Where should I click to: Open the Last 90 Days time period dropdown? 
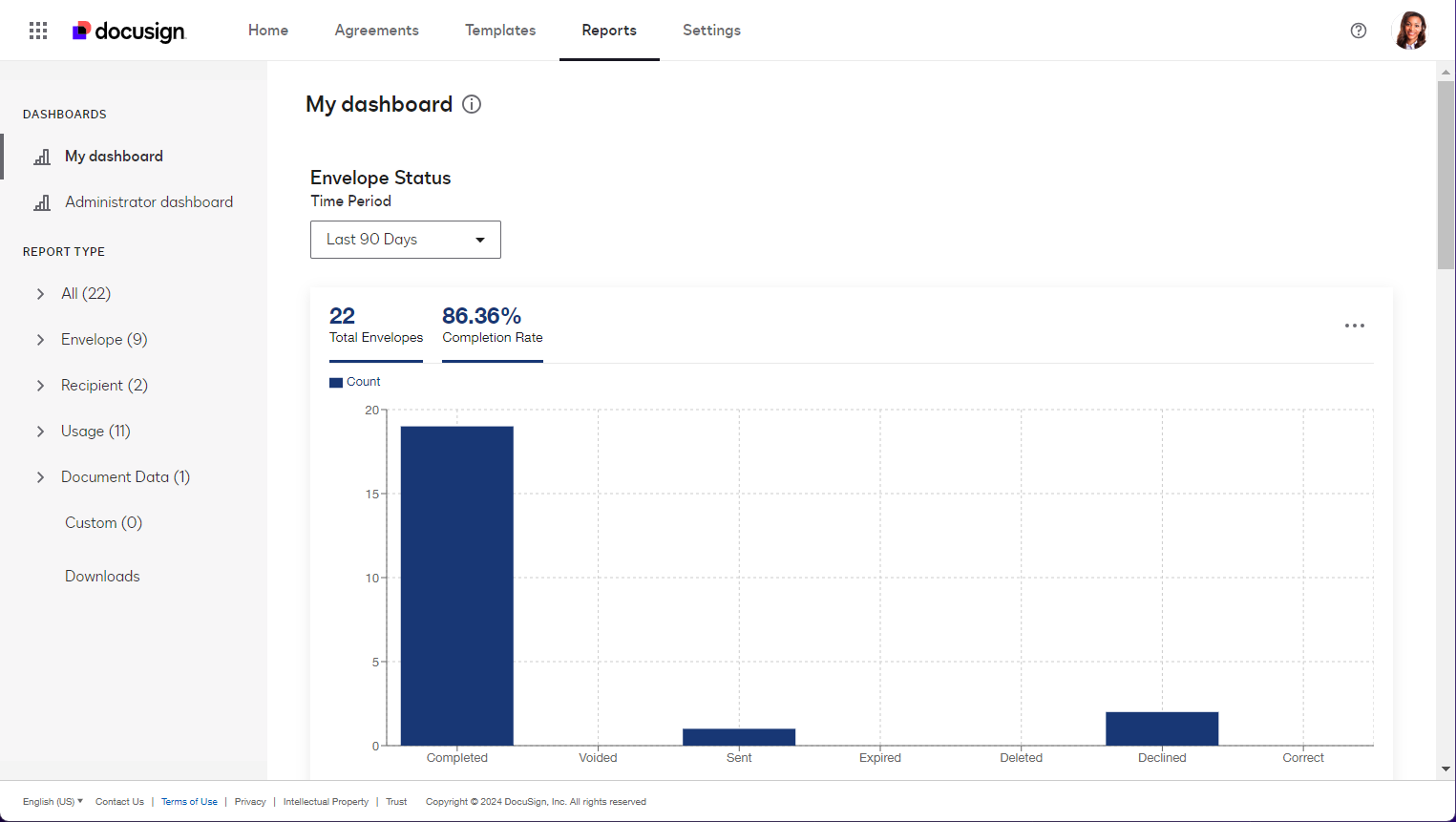pyautogui.click(x=405, y=239)
